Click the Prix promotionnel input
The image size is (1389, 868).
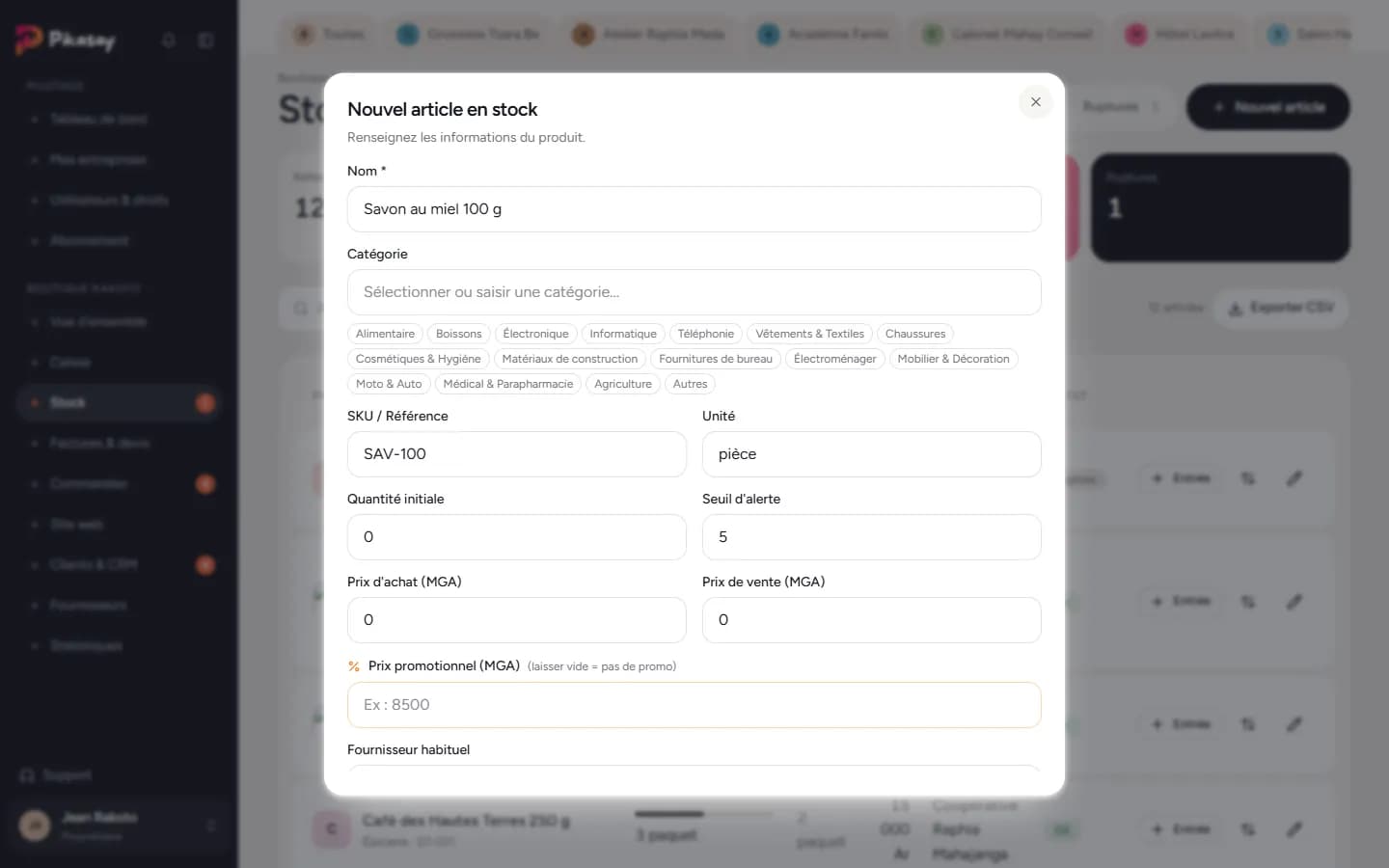point(694,705)
